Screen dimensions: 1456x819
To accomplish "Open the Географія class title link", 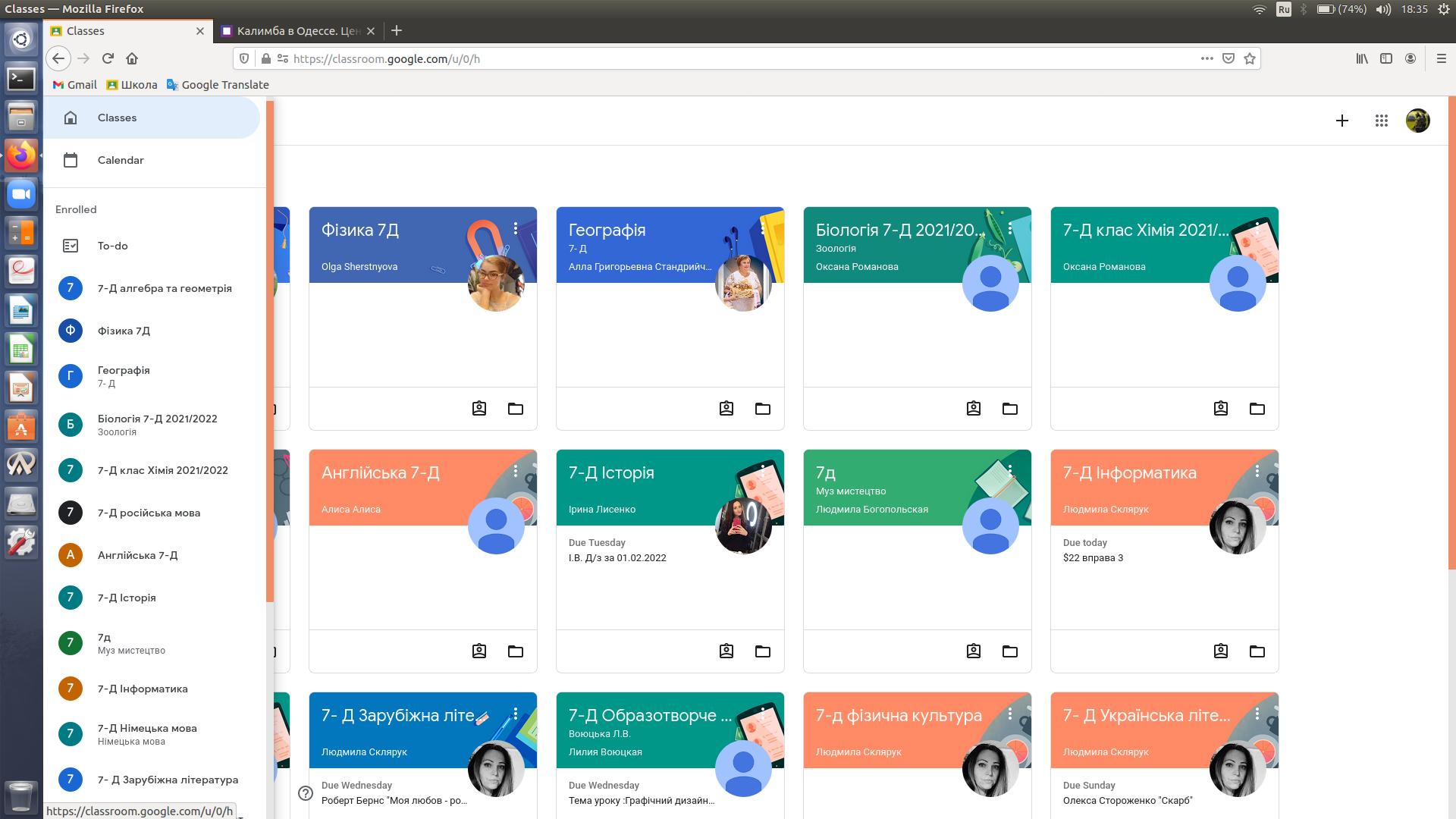I will (607, 230).
